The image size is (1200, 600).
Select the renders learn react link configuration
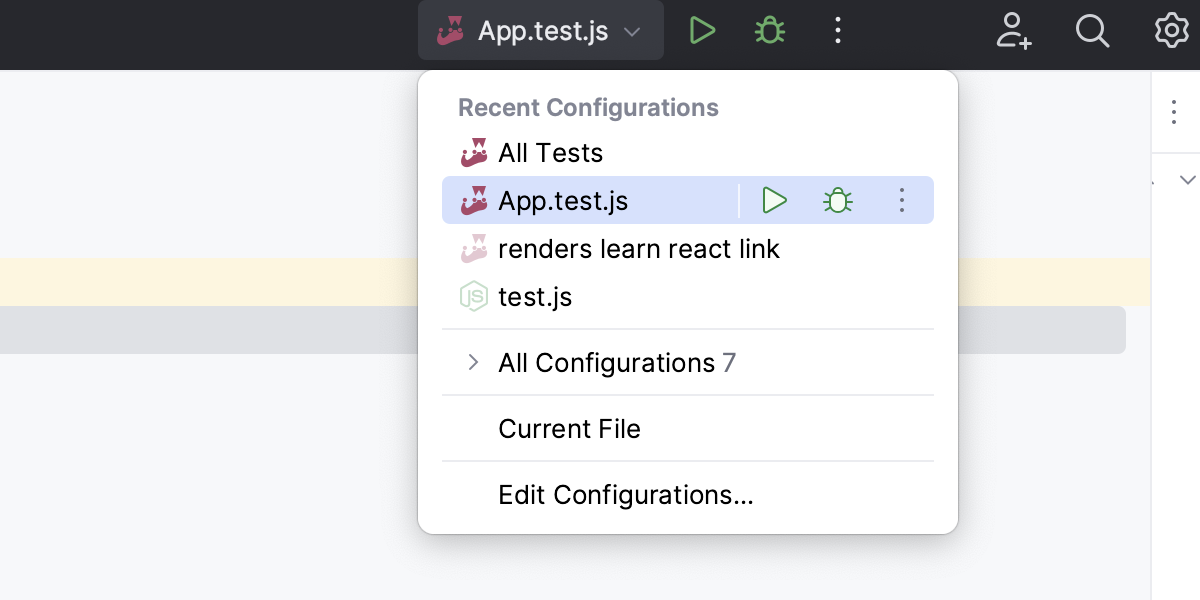point(639,248)
